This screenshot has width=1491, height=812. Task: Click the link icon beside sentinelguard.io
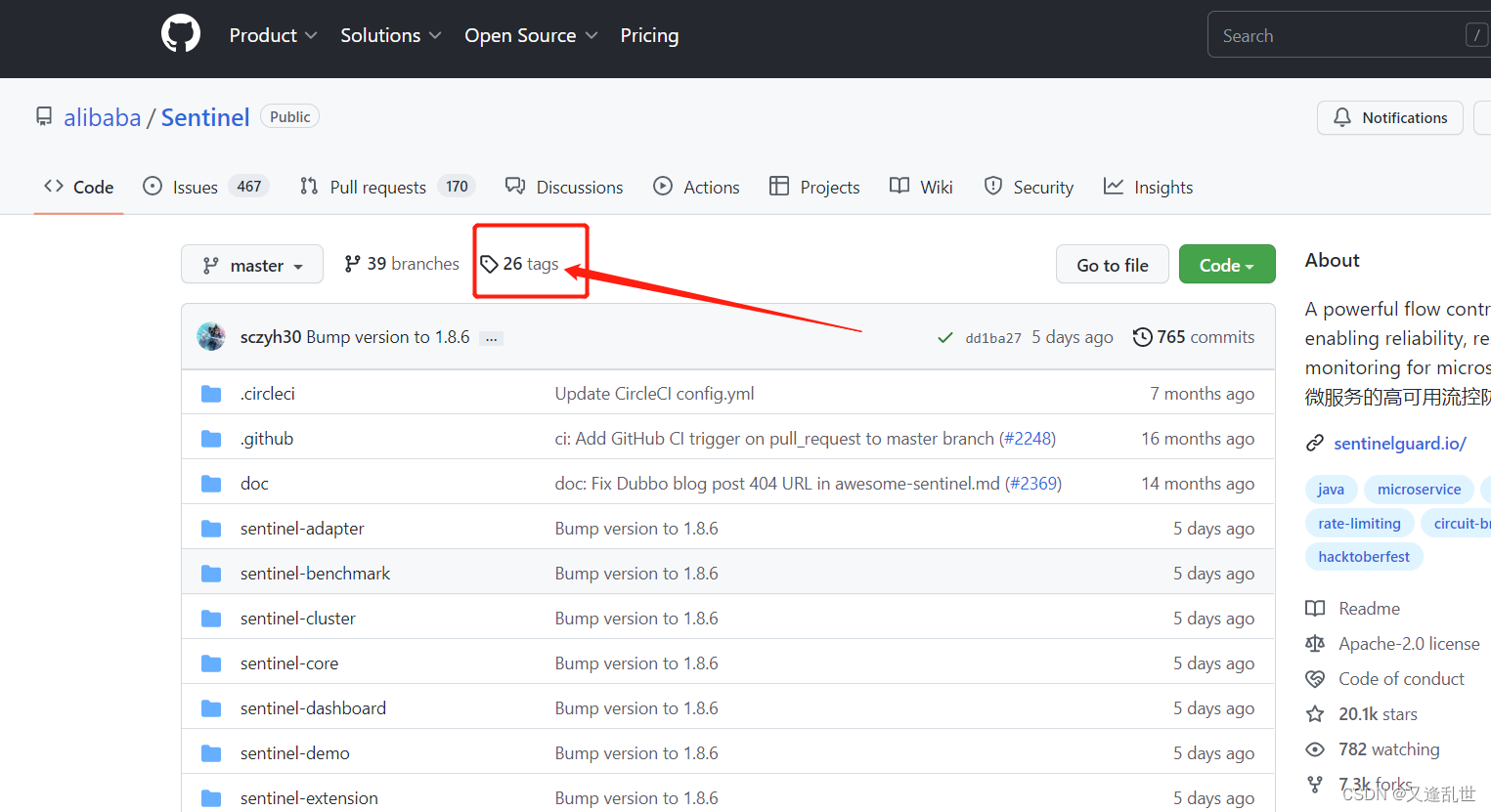(x=1315, y=444)
